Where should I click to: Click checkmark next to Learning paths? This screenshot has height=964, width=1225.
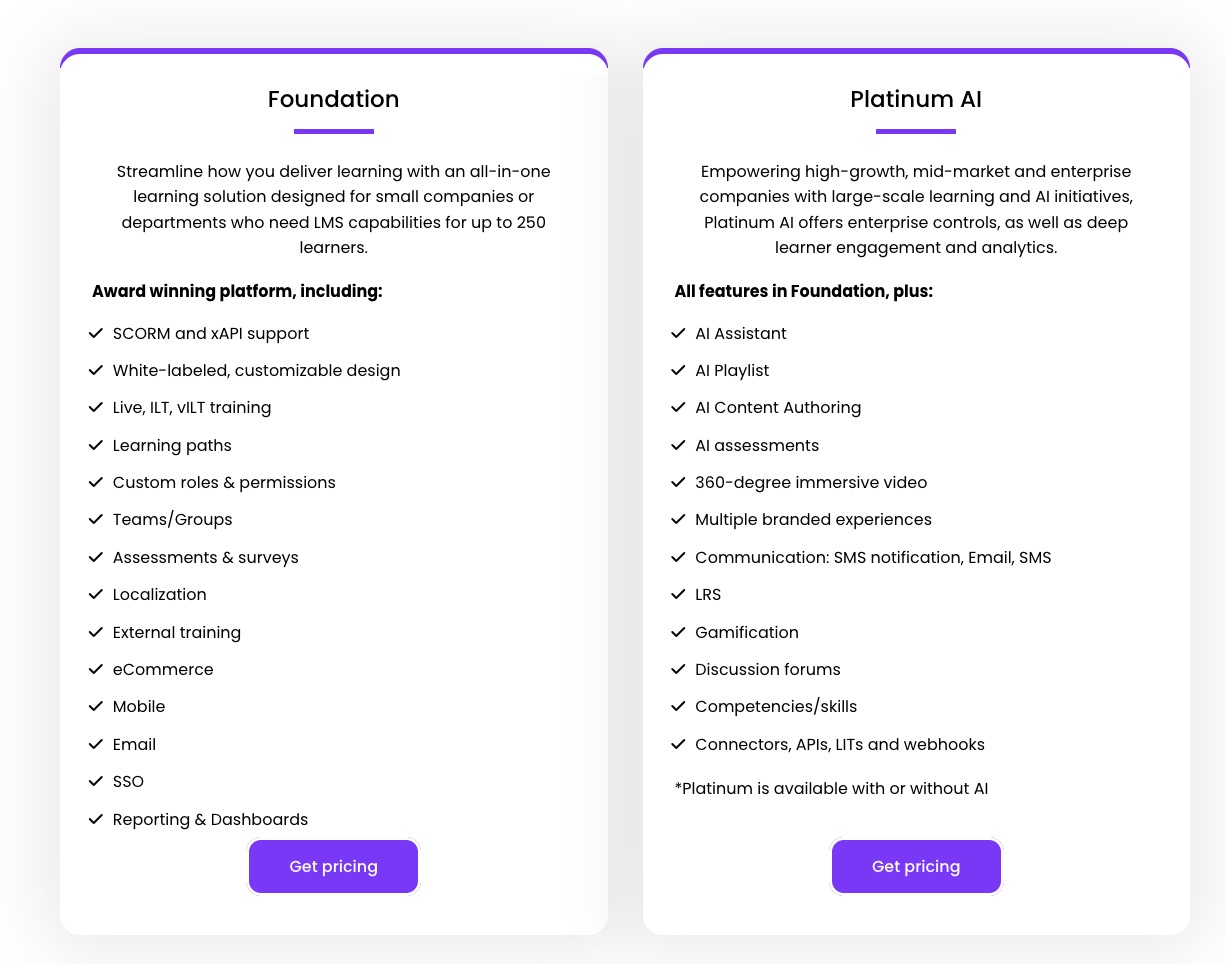[96, 445]
